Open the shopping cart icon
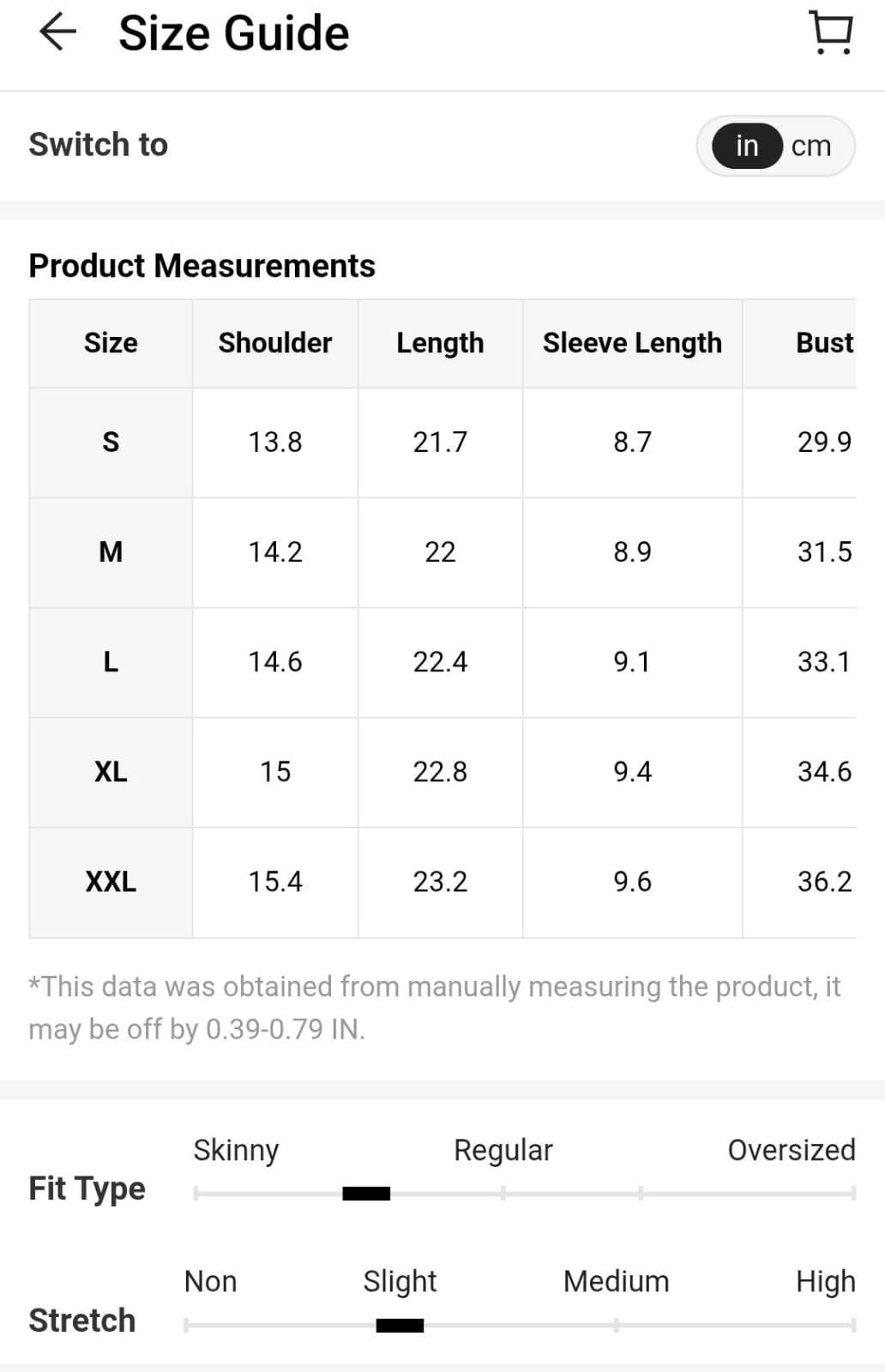Viewport: 885px width, 1372px height. [x=831, y=33]
